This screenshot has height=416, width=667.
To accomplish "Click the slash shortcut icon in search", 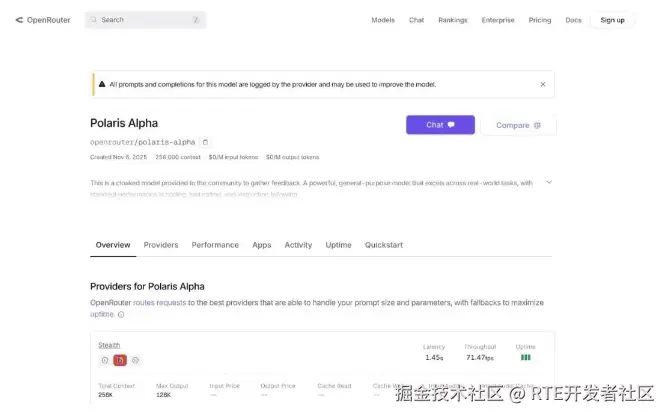I will (x=196, y=20).
